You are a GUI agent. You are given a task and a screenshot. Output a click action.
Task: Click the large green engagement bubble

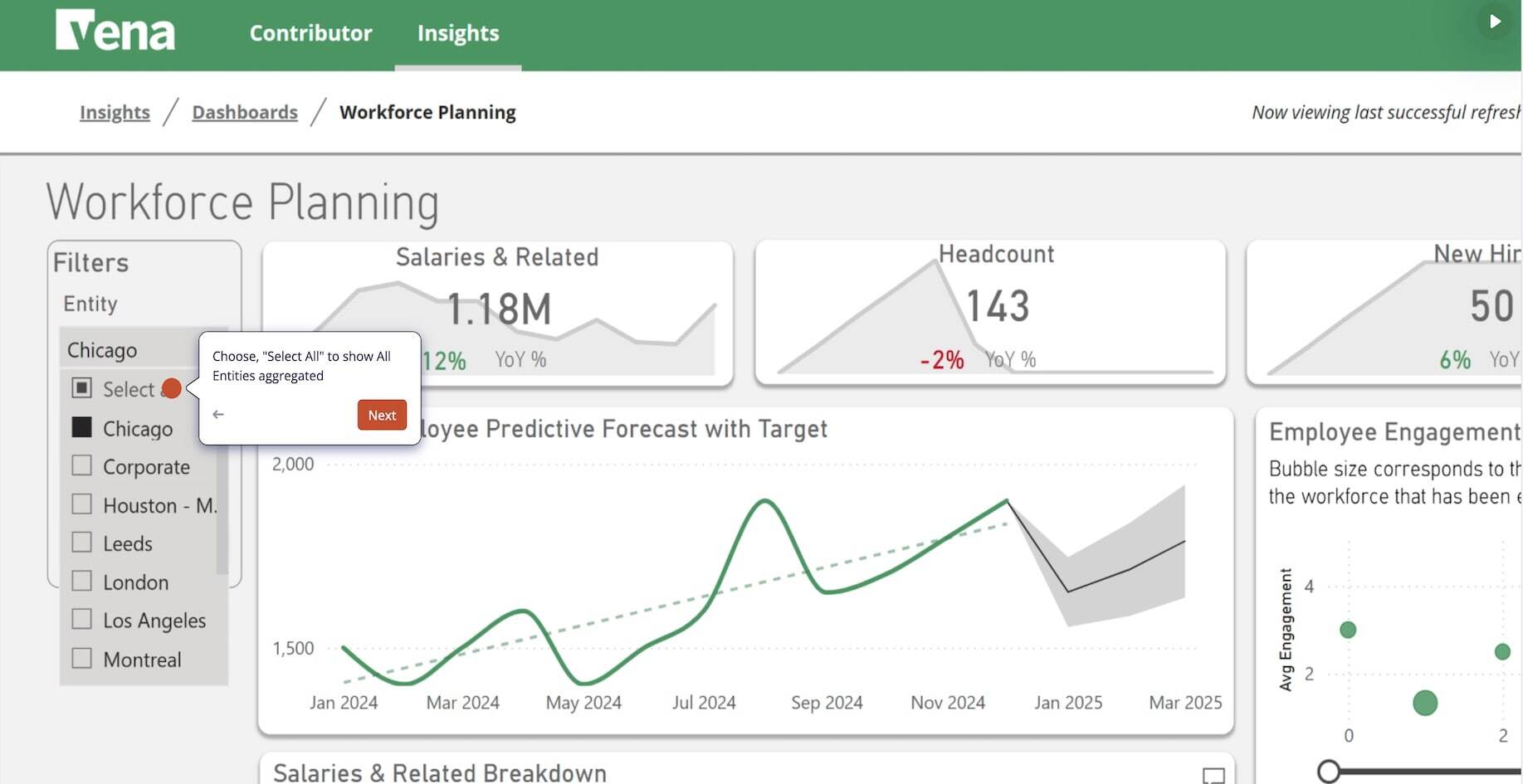[x=1424, y=703]
